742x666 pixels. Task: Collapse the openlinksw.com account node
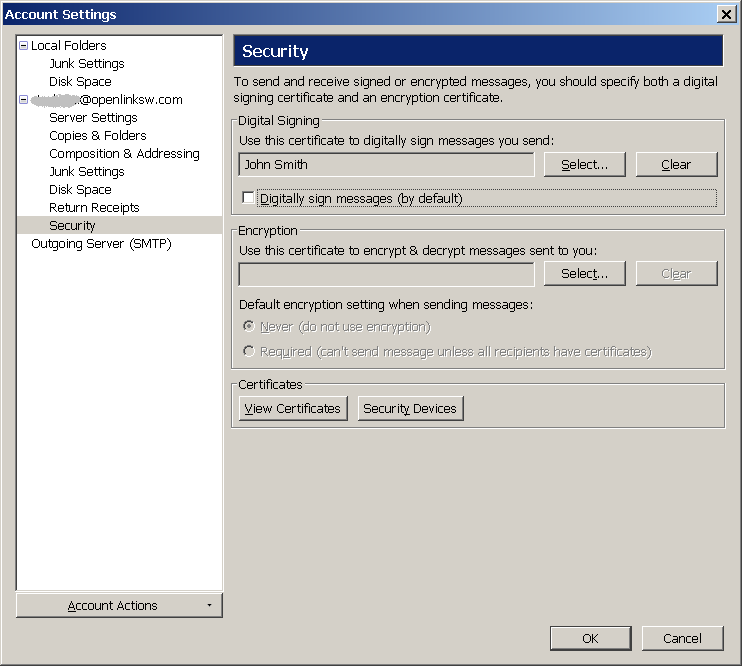(x=23, y=100)
